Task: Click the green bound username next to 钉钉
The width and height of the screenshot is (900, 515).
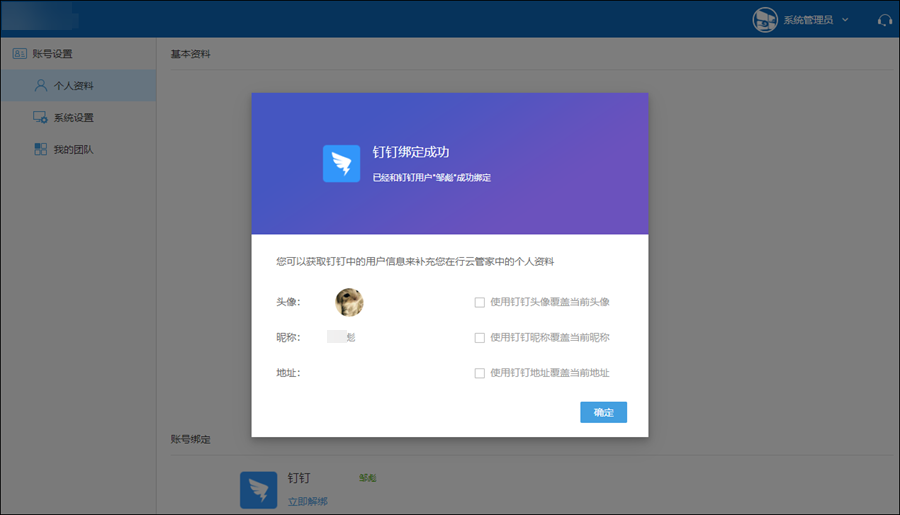Action: (367, 478)
